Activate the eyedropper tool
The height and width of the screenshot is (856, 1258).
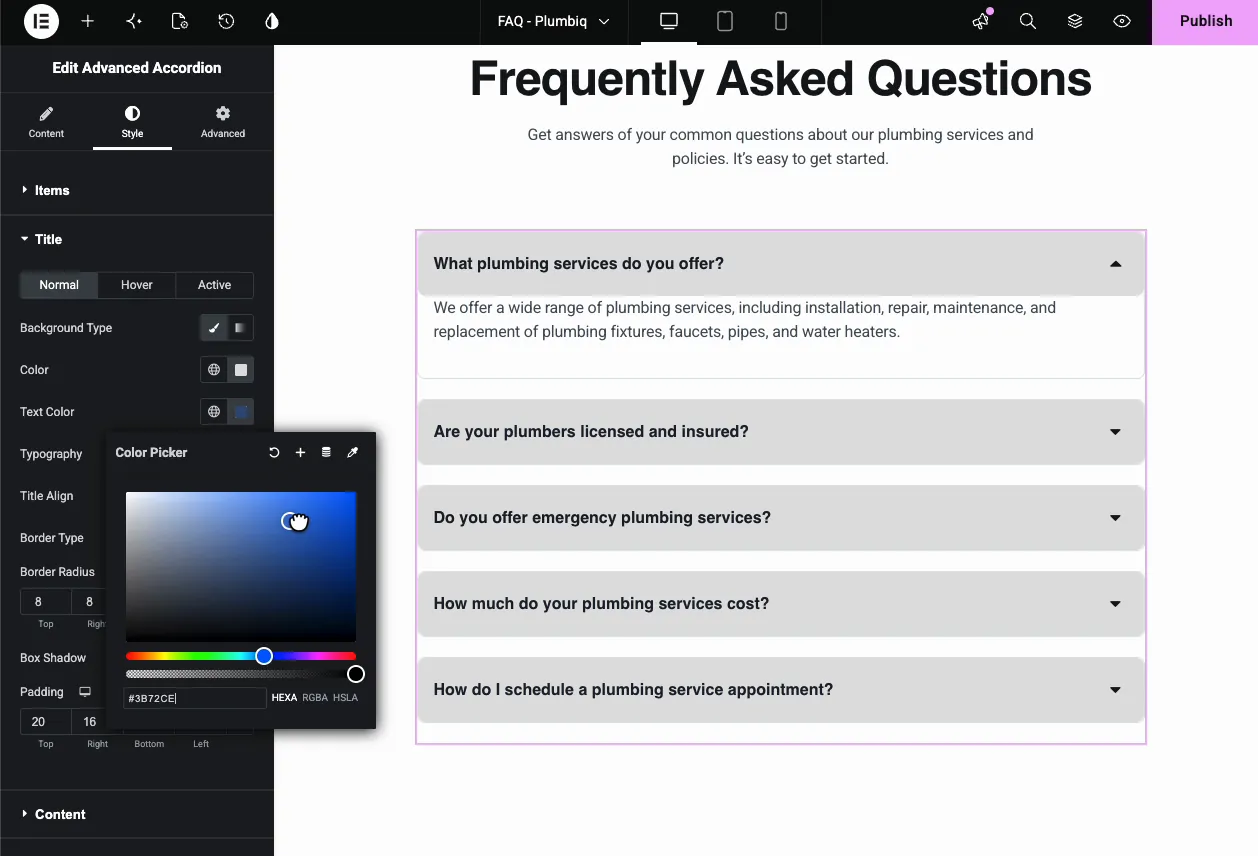pos(352,453)
